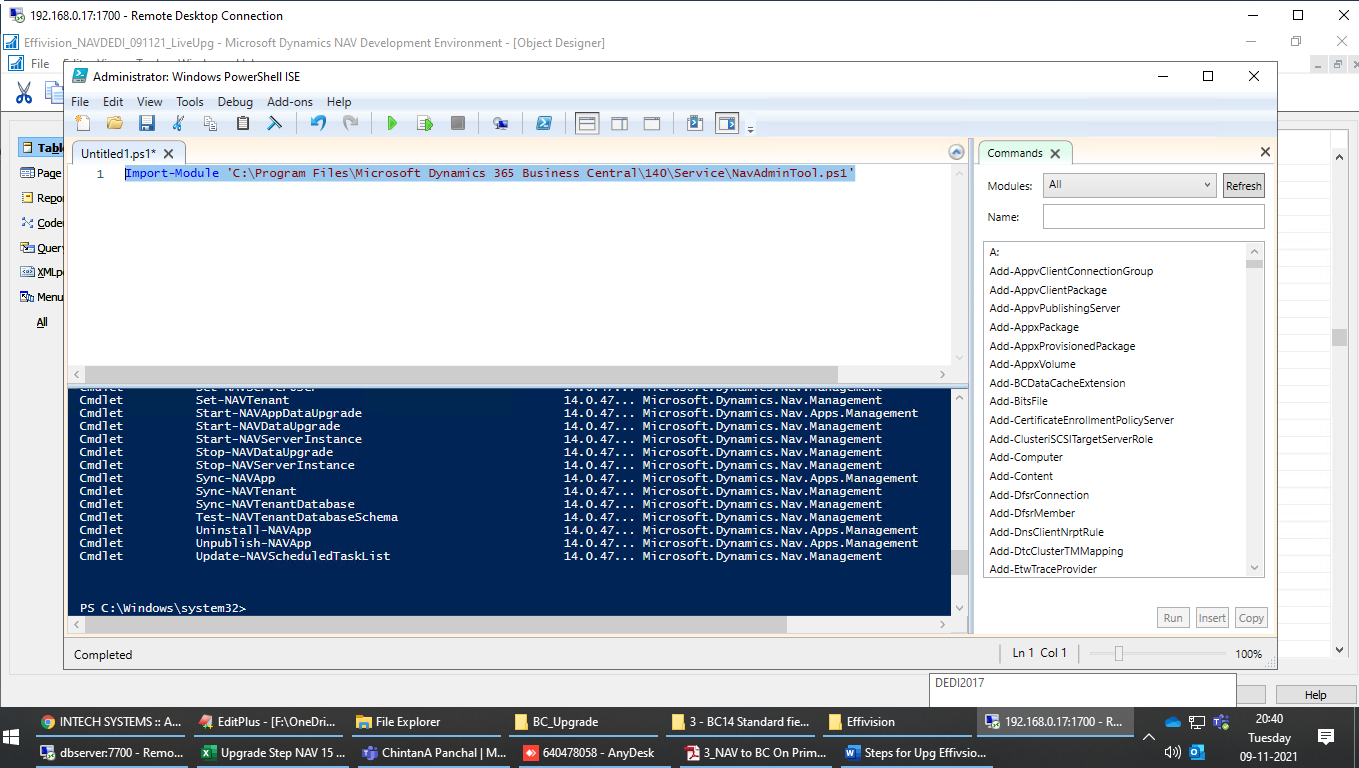Open the Upgrade Step NAV Excel taskbar item

(x=273, y=753)
